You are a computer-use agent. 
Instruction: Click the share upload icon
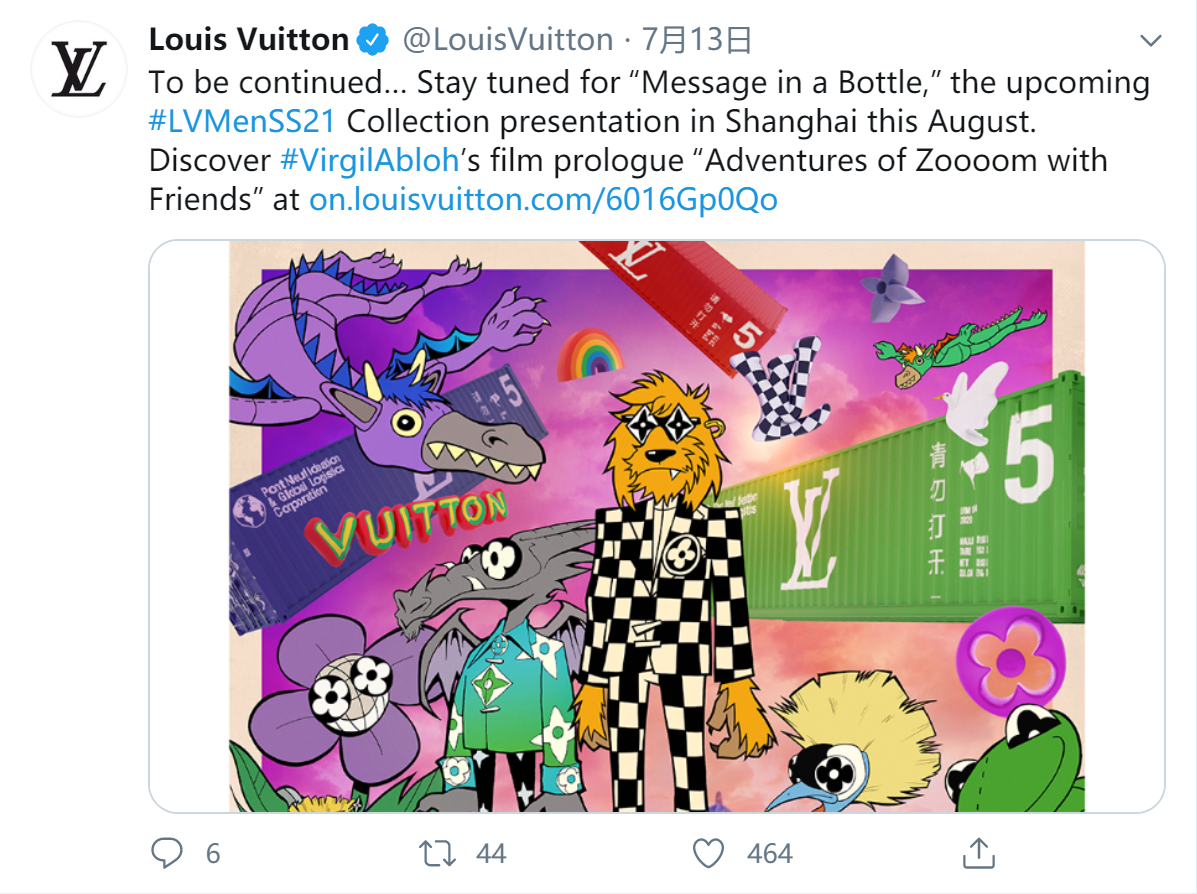979,853
